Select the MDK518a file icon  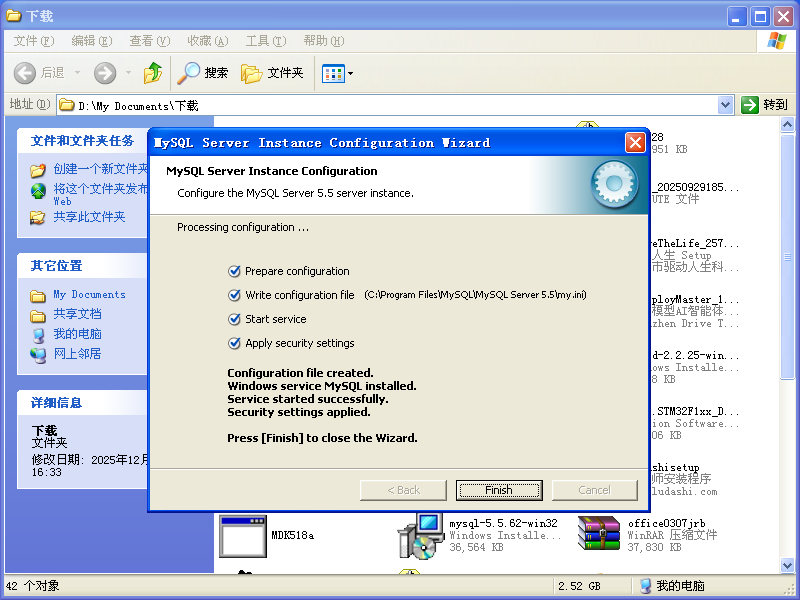tap(240, 535)
